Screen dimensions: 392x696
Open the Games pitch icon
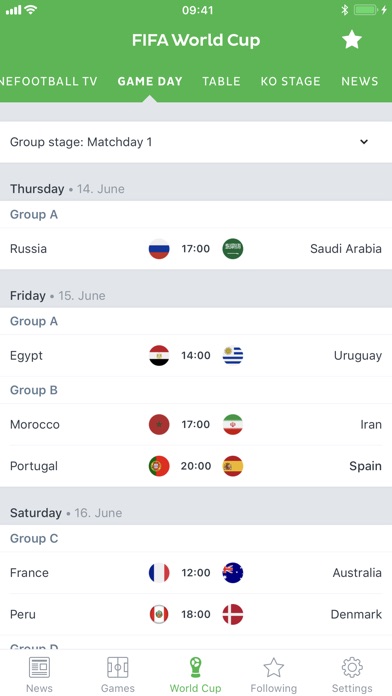click(x=118, y=668)
